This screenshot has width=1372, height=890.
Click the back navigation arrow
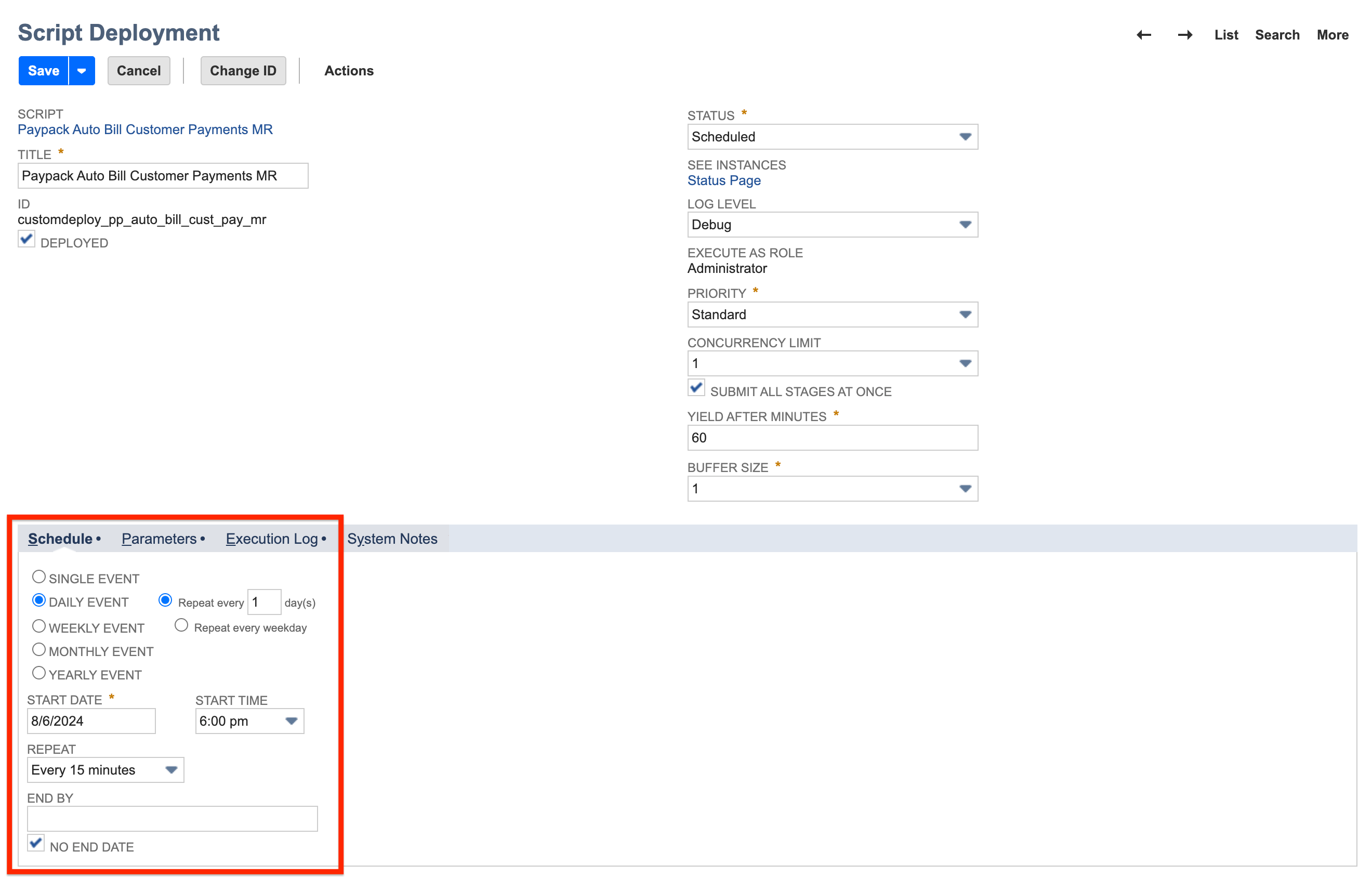coord(1144,35)
